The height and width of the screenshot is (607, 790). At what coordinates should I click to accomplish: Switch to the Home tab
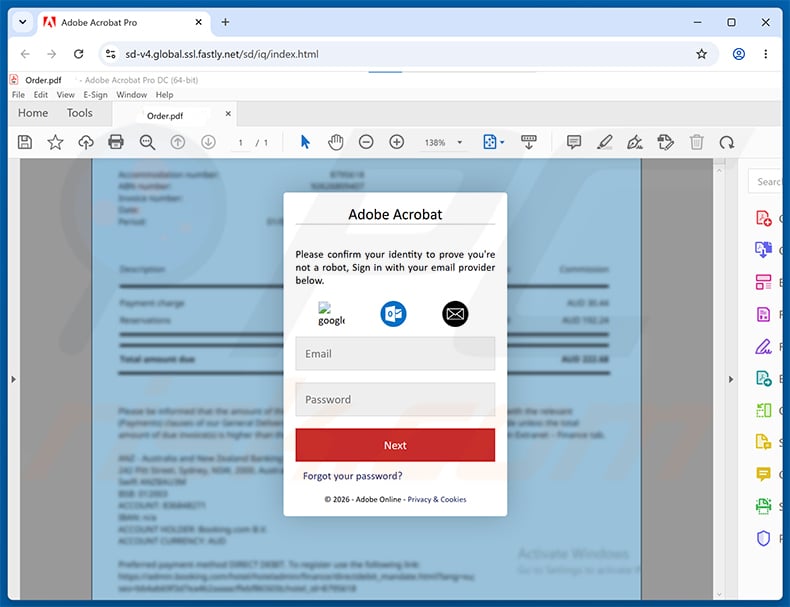(x=33, y=113)
